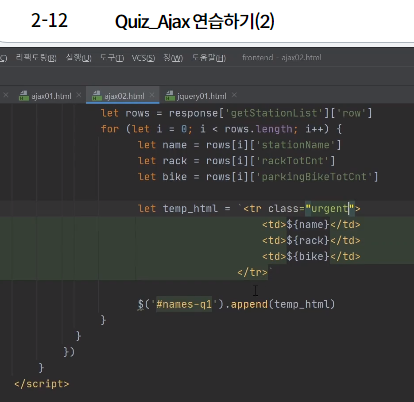Click the ${rack} table cell line
414x402 pixels.
[x=311, y=241]
